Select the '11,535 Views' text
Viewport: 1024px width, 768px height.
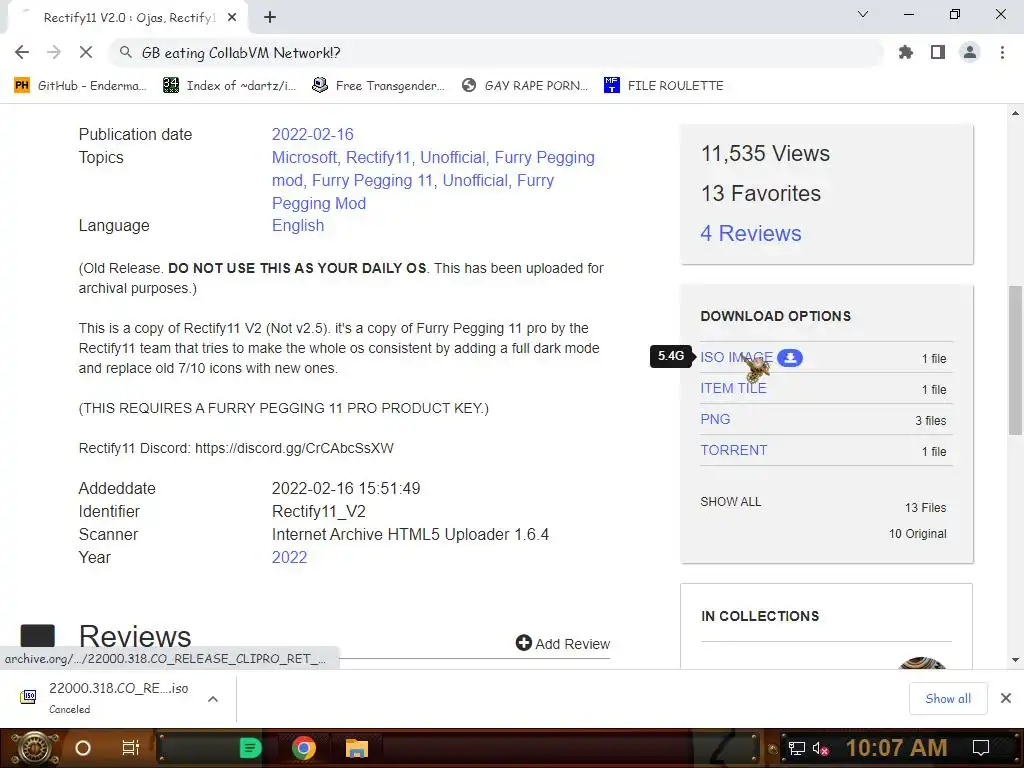tap(765, 153)
